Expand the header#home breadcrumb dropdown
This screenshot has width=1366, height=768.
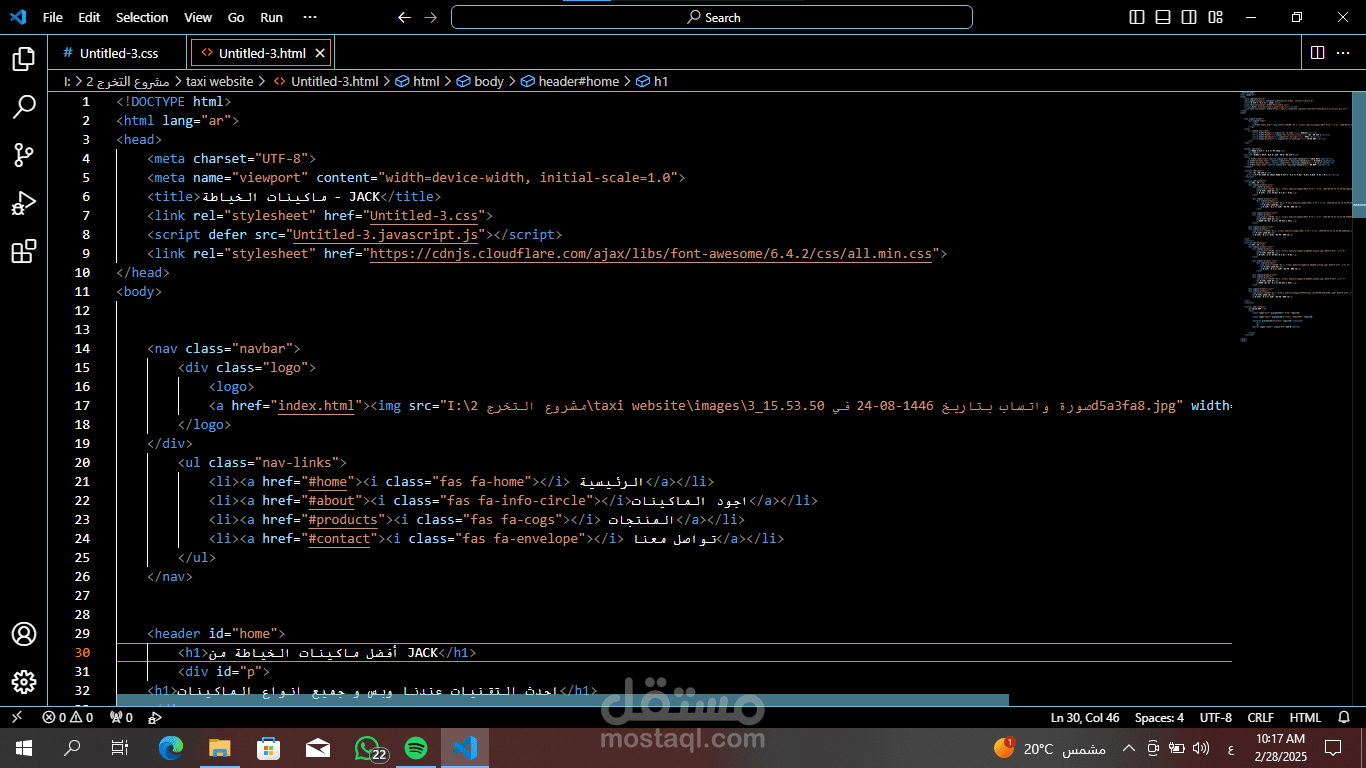571,81
